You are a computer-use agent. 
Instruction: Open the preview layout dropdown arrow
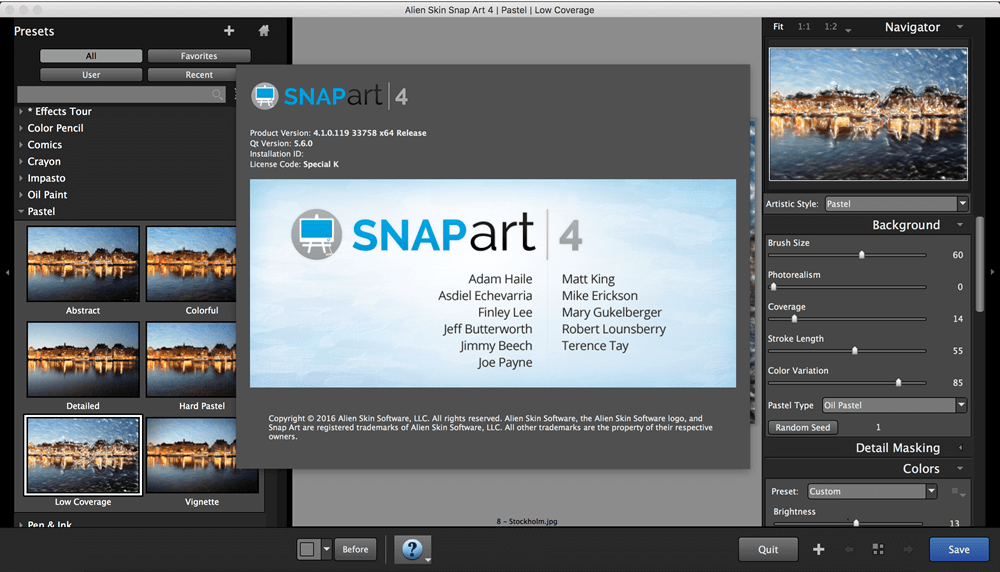coord(327,549)
